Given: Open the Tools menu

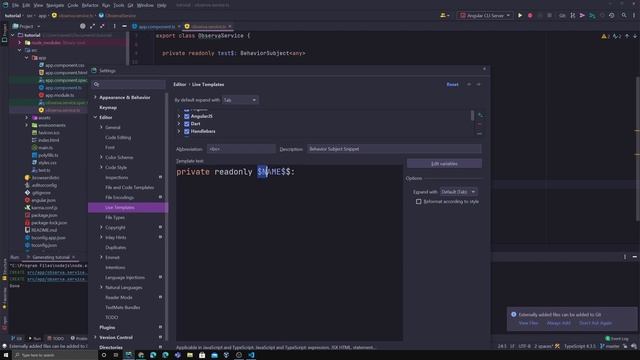Looking at the screenshot, I should 118,5.
